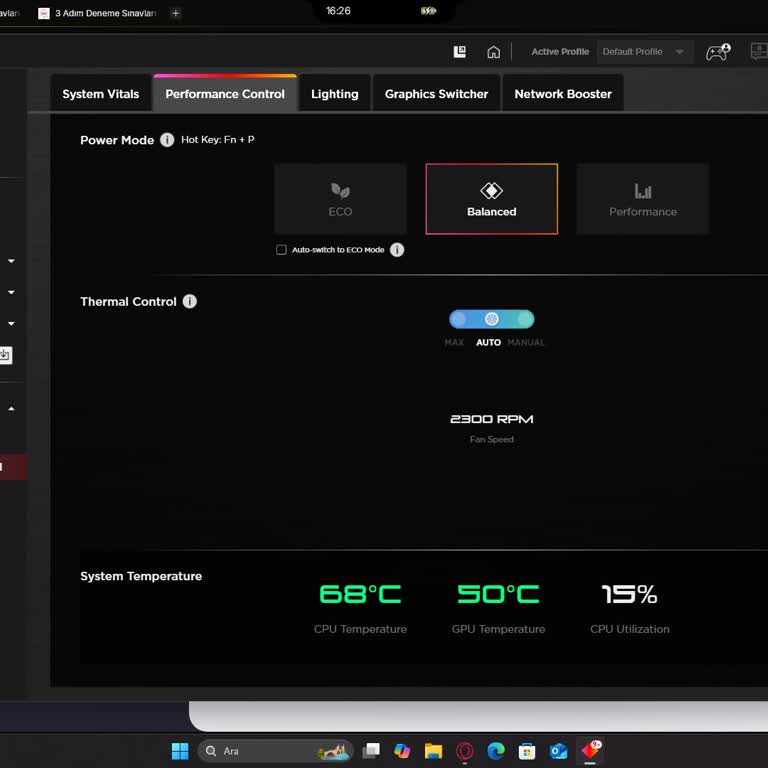Open the Opera browser from the taskbar
The width and height of the screenshot is (768, 768).
pyautogui.click(x=464, y=751)
